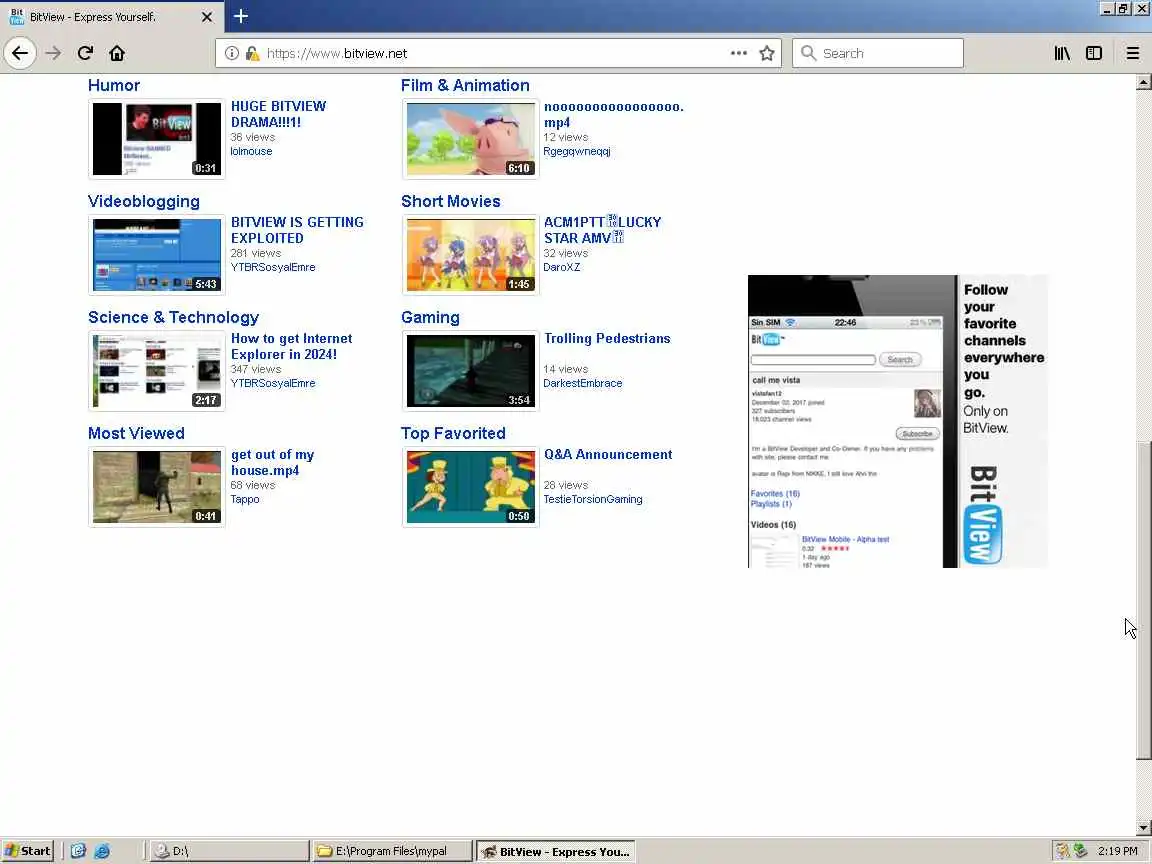The image size is (1152, 864).
Task: Open the noooooooo.mp4 video title
Action: [x=613, y=114]
